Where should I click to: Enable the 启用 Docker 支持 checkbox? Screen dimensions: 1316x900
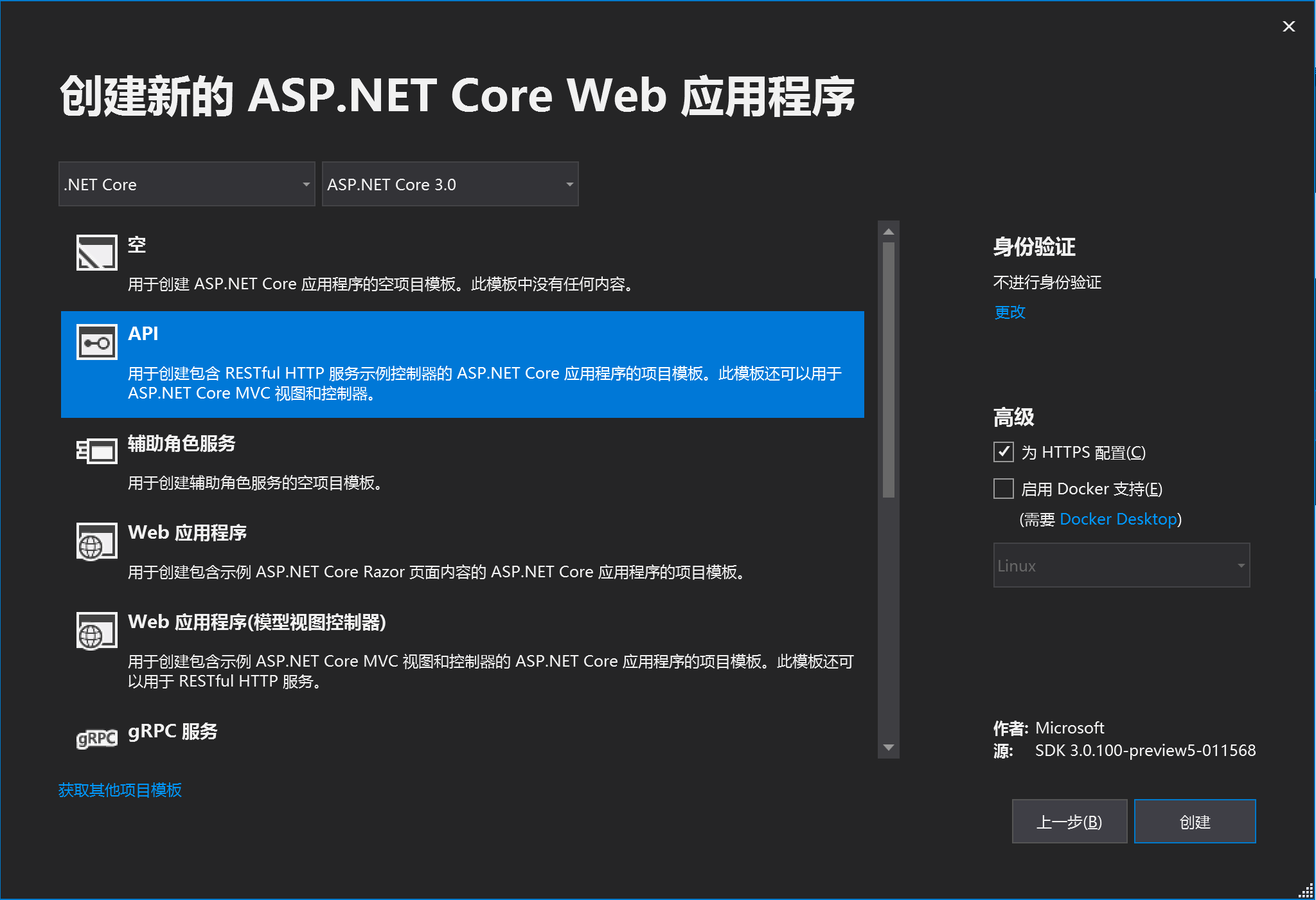coord(1003,489)
